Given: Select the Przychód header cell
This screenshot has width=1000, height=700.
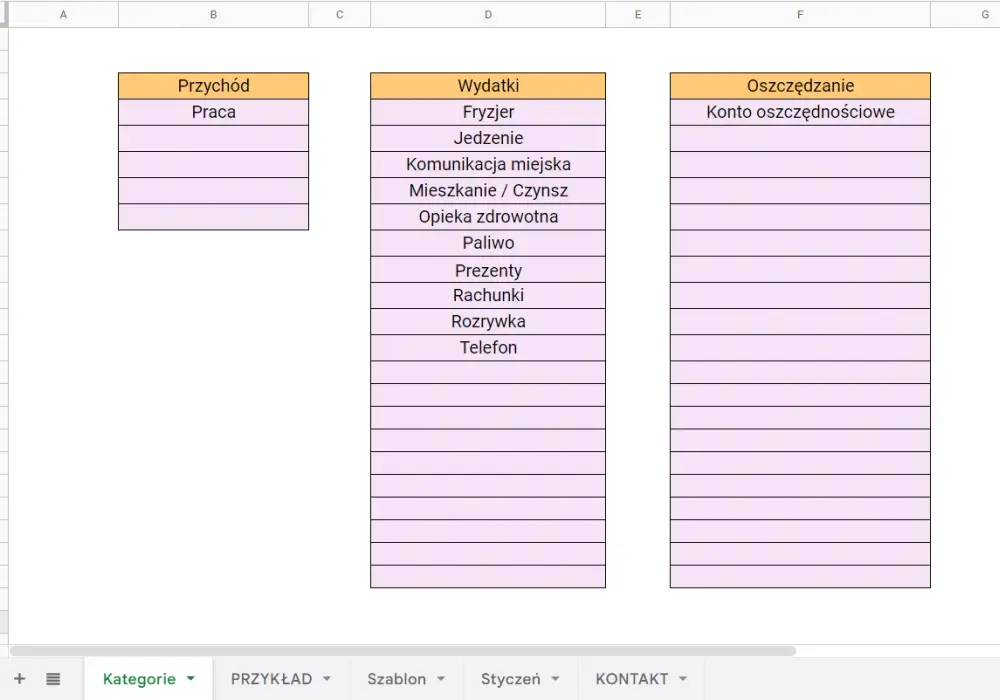Looking at the screenshot, I should [x=214, y=86].
